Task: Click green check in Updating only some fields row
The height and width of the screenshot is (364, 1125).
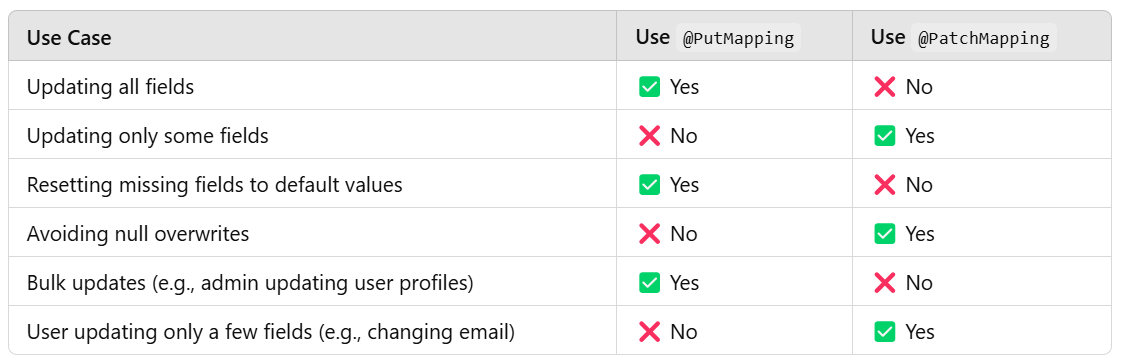Action: tap(885, 136)
